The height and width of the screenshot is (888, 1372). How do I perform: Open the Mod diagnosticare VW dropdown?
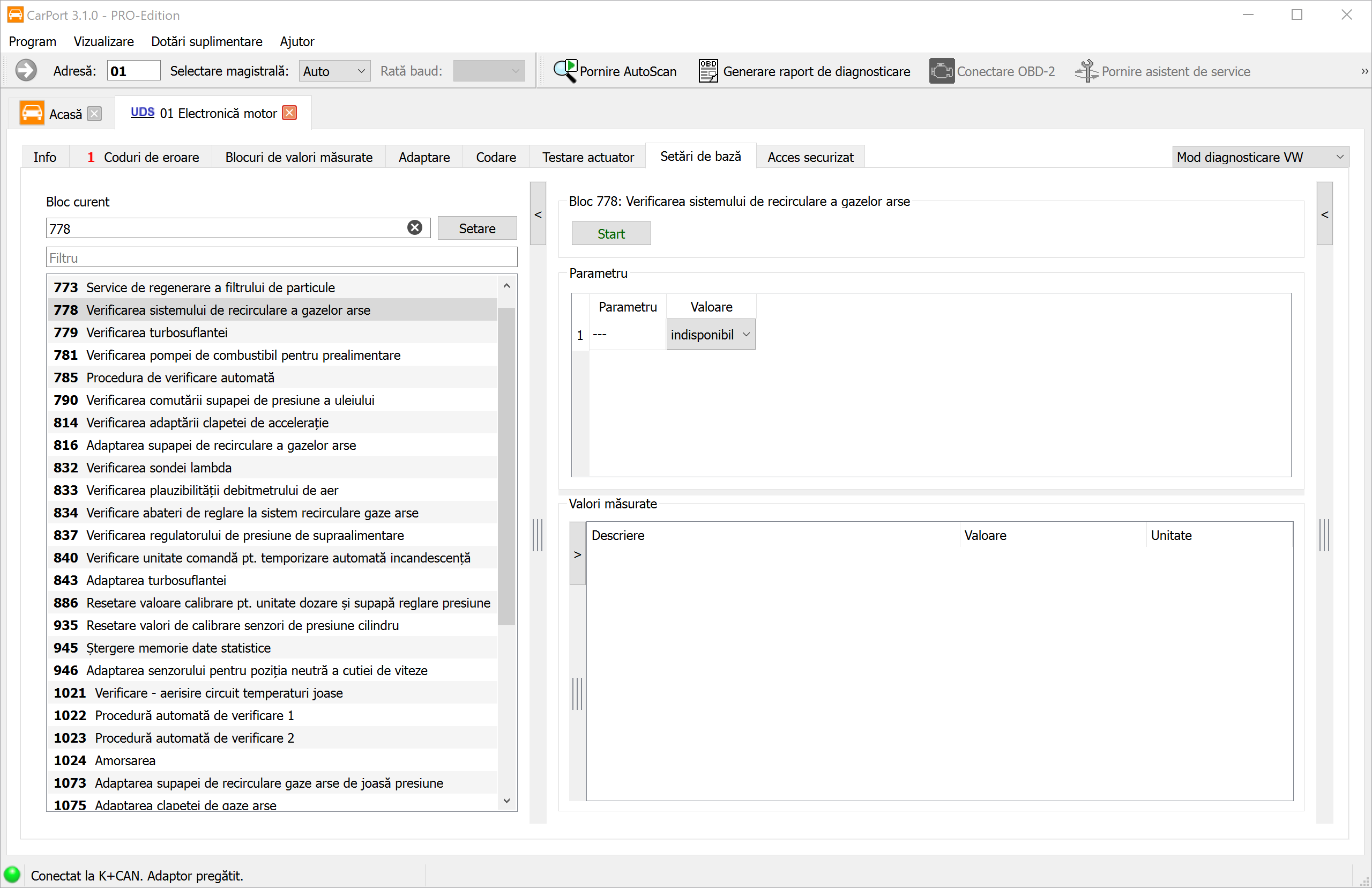pos(1260,157)
